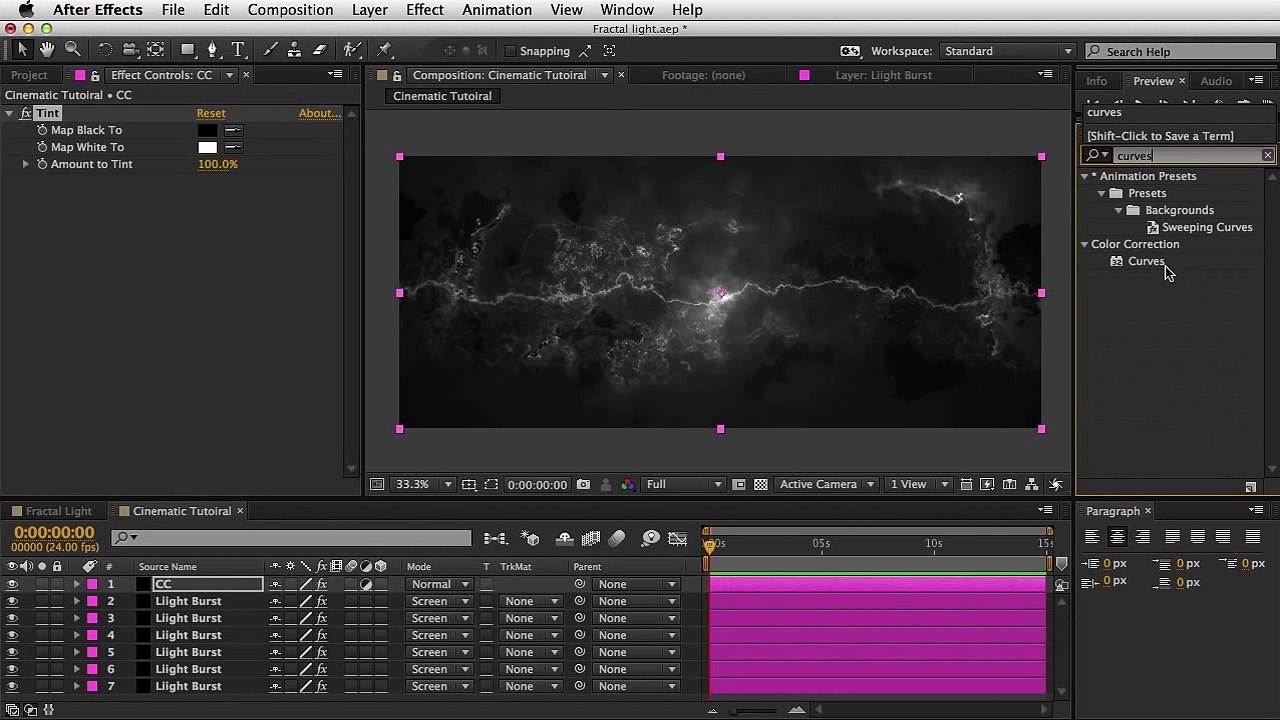Select the Sweeping Curves preset
The height and width of the screenshot is (720, 1280).
click(1207, 227)
